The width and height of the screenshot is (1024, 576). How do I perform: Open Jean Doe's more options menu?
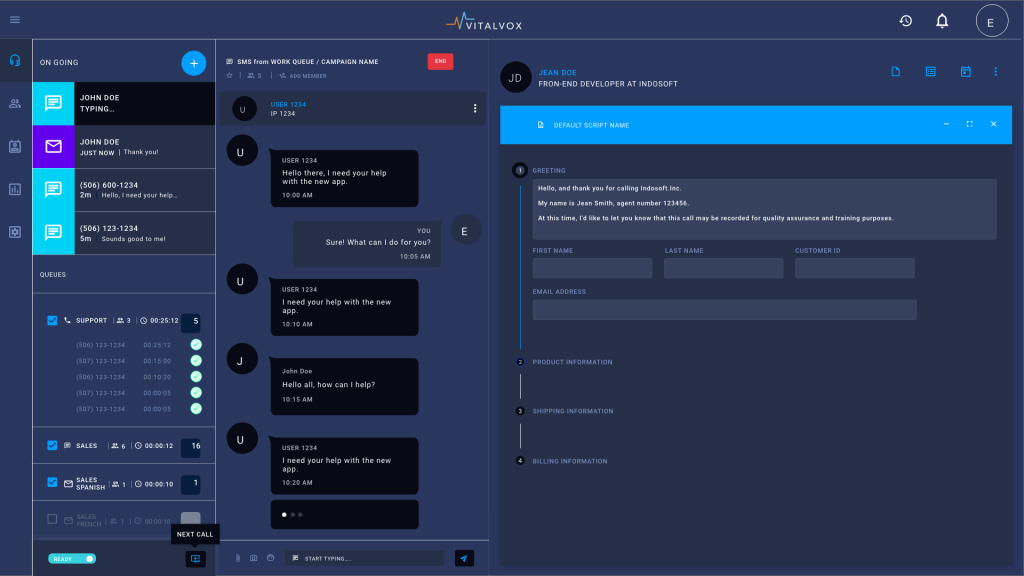tap(995, 72)
